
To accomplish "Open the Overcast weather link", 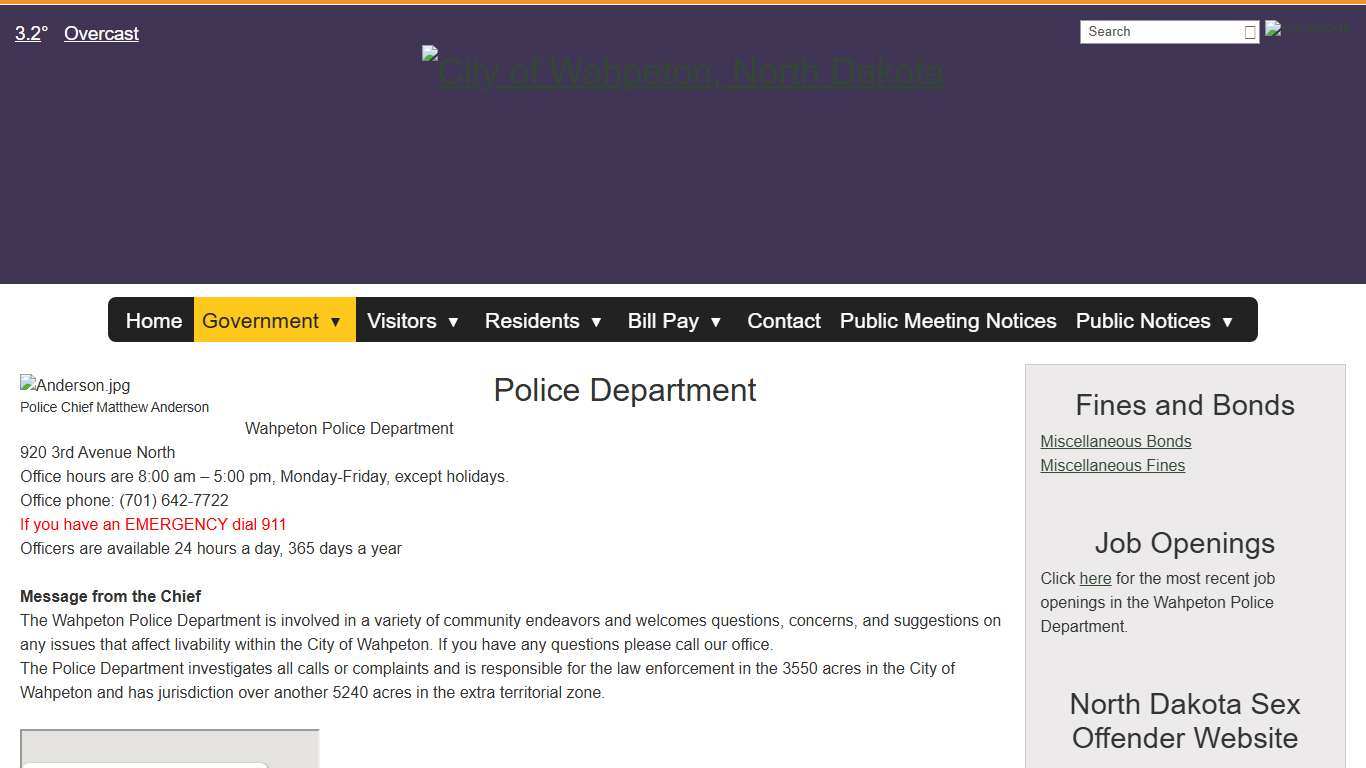I will 100,33.
